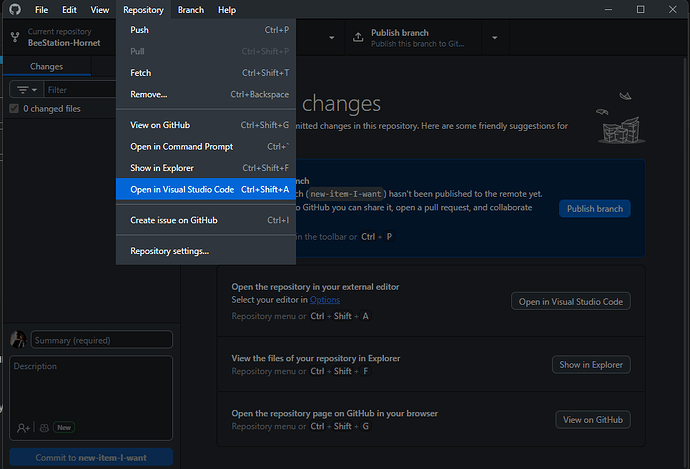Open the Options link for editor selection
Screen dimensions: 690x469
325,300
